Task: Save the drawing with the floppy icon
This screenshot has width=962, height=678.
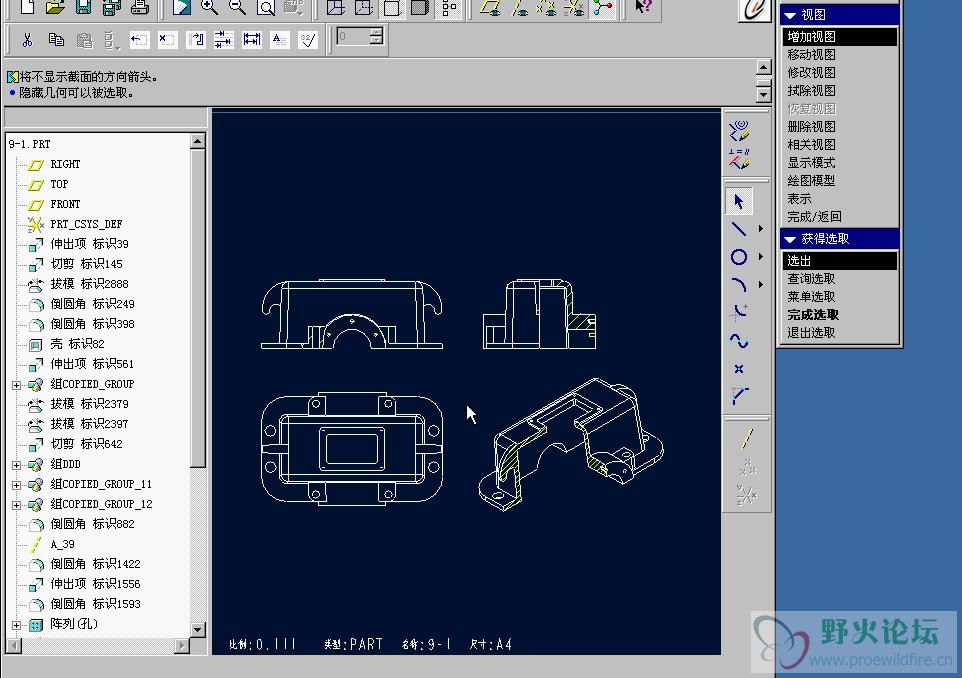Action: coord(83,7)
